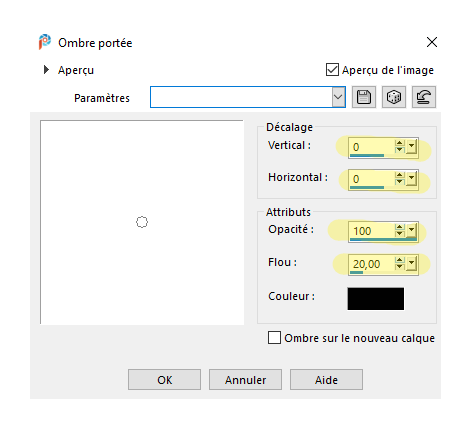
Task: Click the PaintShop Pro logo in title bar
Action: 45,42
